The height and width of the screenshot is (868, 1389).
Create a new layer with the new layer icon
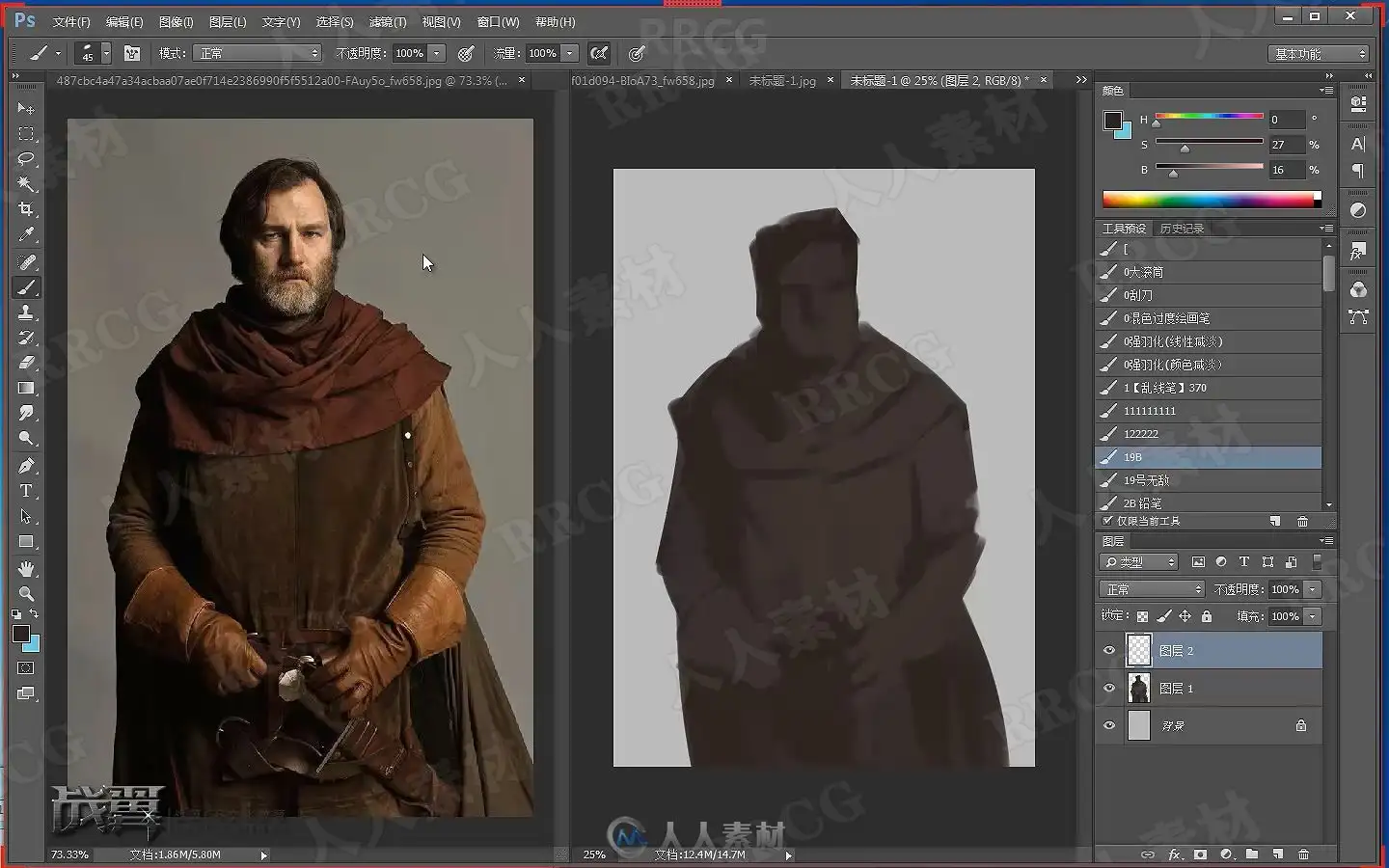click(1278, 854)
